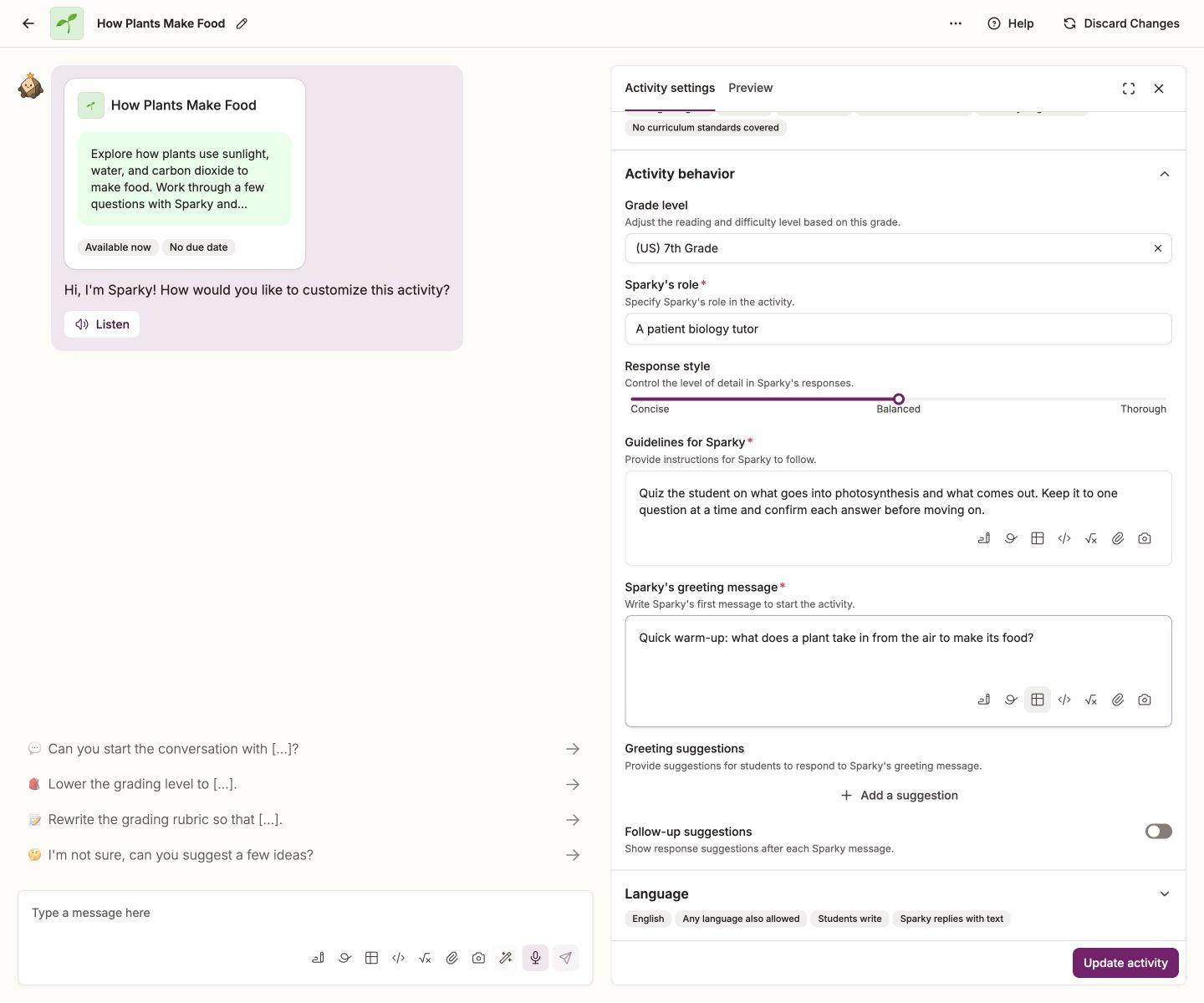
Task: Close the activity settings panel
Action: pyautogui.click(x=1159, y=89)
